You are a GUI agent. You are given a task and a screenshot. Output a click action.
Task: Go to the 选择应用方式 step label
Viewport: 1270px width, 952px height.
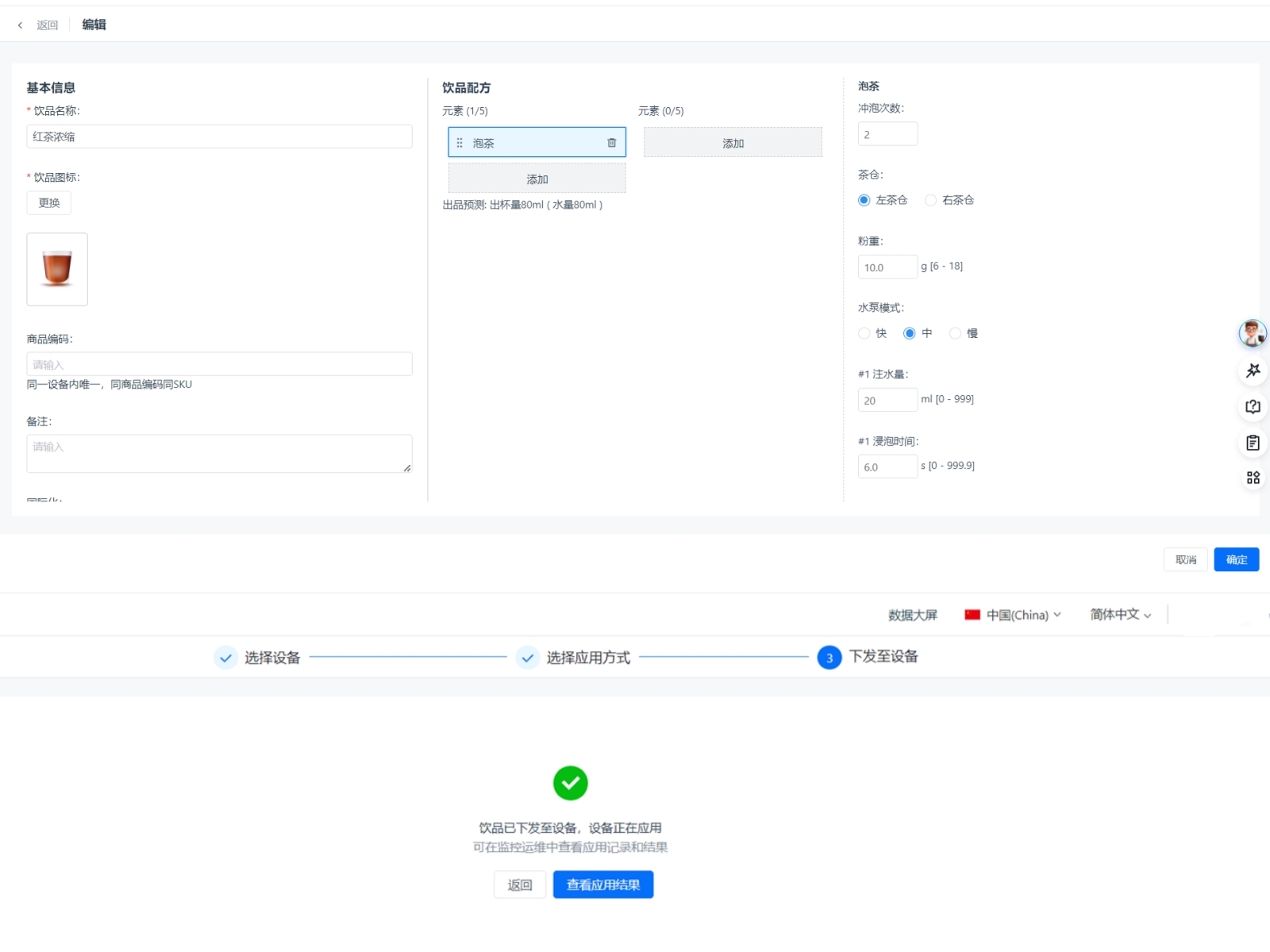pos(588,658)
